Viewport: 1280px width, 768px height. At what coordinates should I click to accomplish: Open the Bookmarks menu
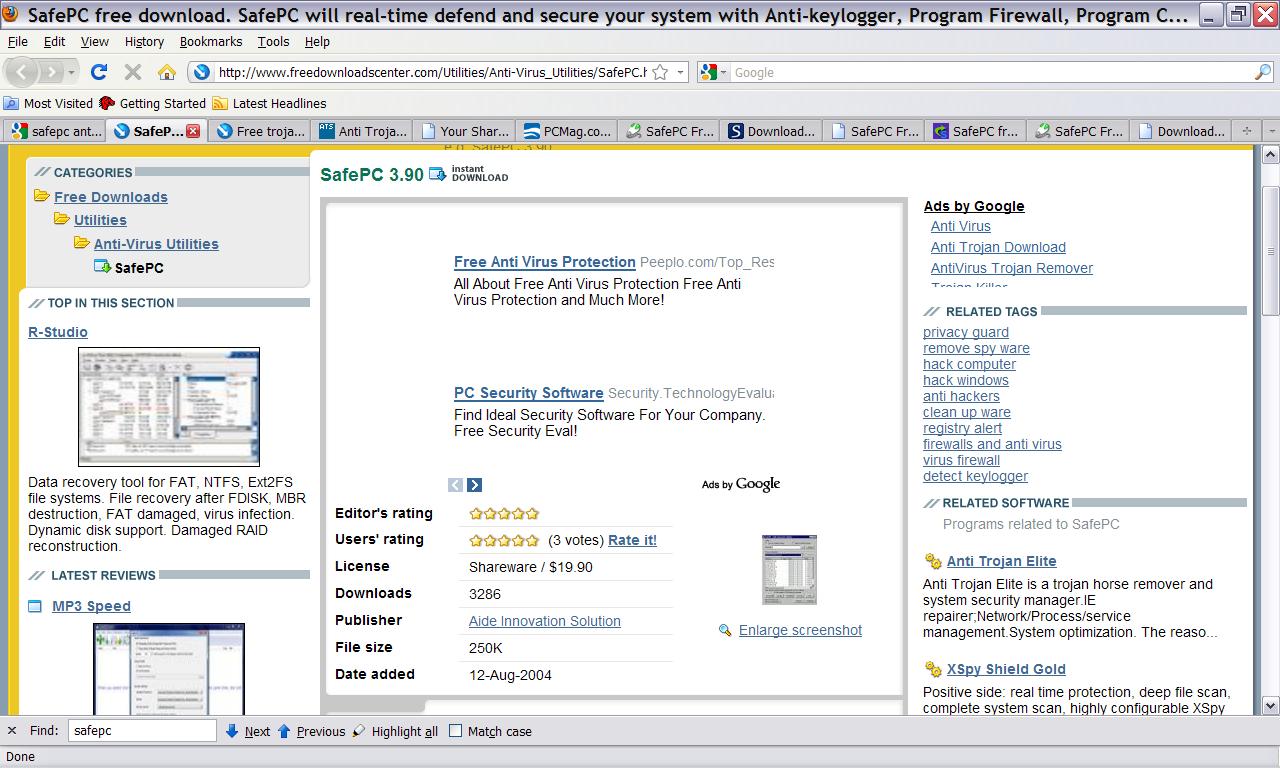(211, 42)
